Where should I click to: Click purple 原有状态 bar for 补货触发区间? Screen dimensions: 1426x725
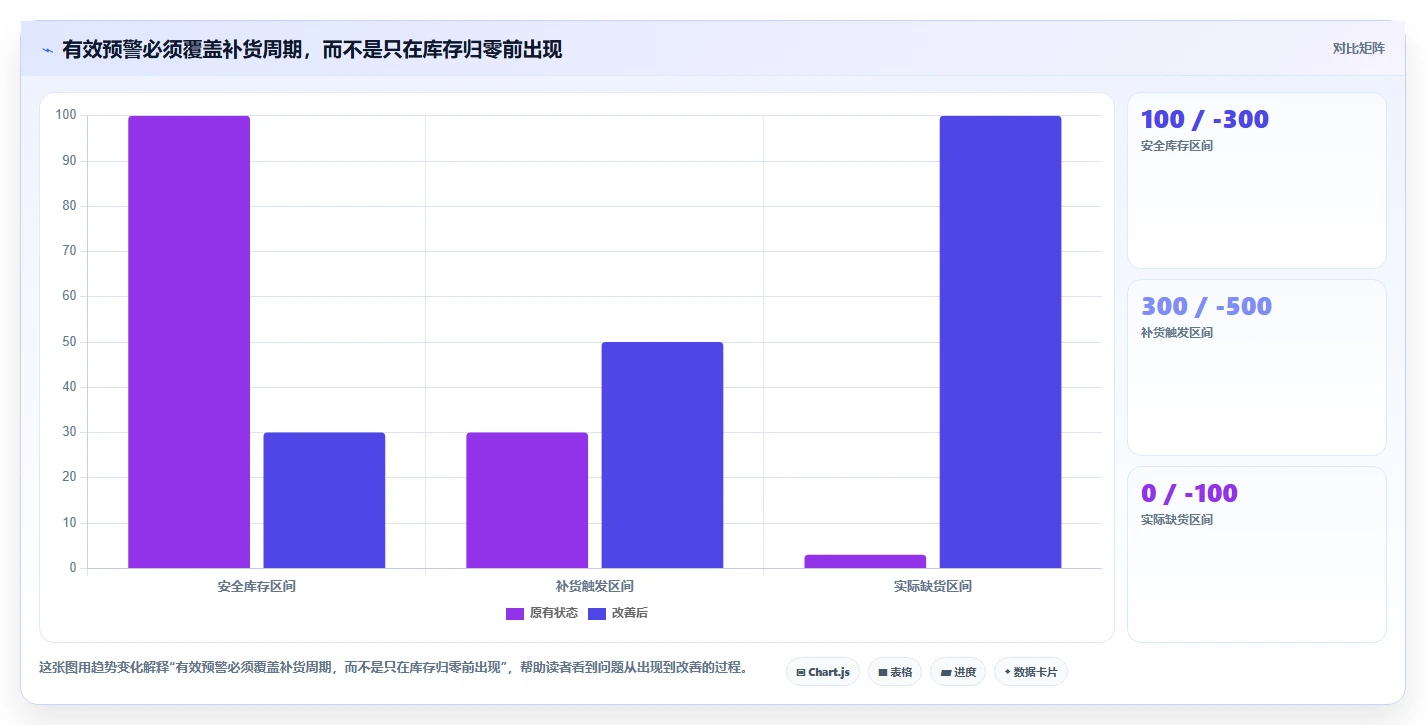[x=527, y=500]
